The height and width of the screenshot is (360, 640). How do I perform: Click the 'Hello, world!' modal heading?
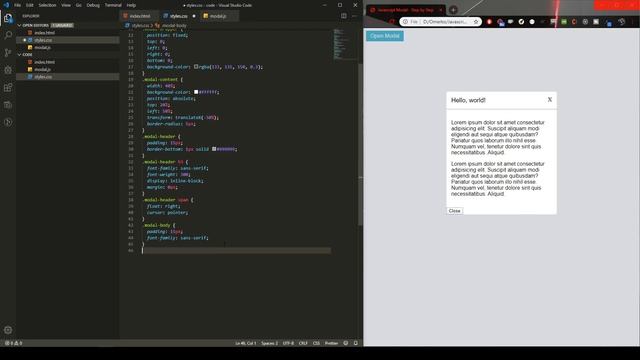[x=468, y=100]
